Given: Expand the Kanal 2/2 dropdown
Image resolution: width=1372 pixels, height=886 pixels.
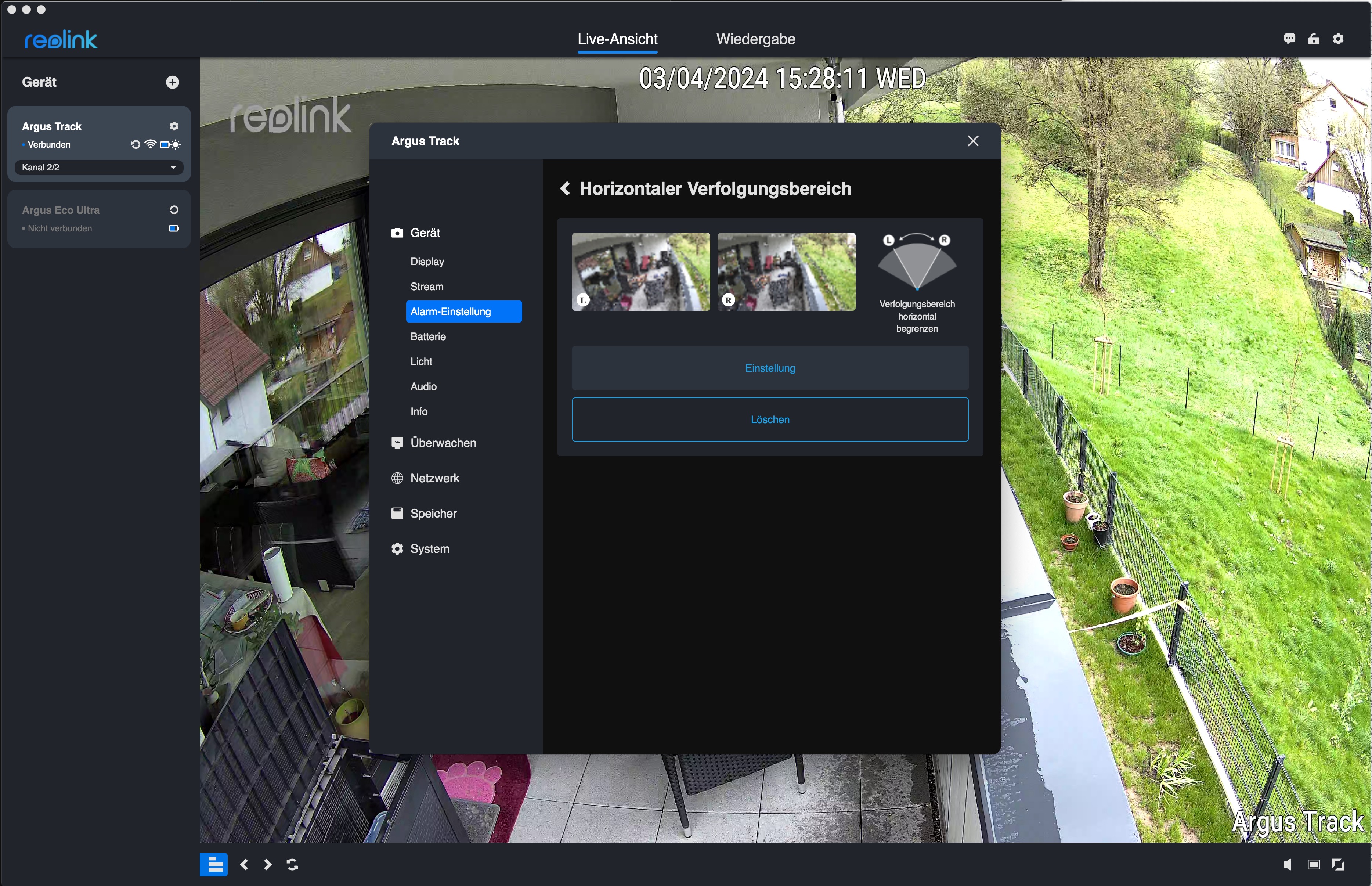Looking at the screenshot, I should (x=99, y=168).
